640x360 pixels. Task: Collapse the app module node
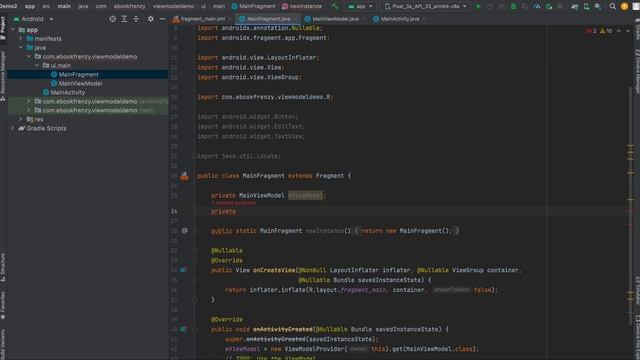point(13,30)
